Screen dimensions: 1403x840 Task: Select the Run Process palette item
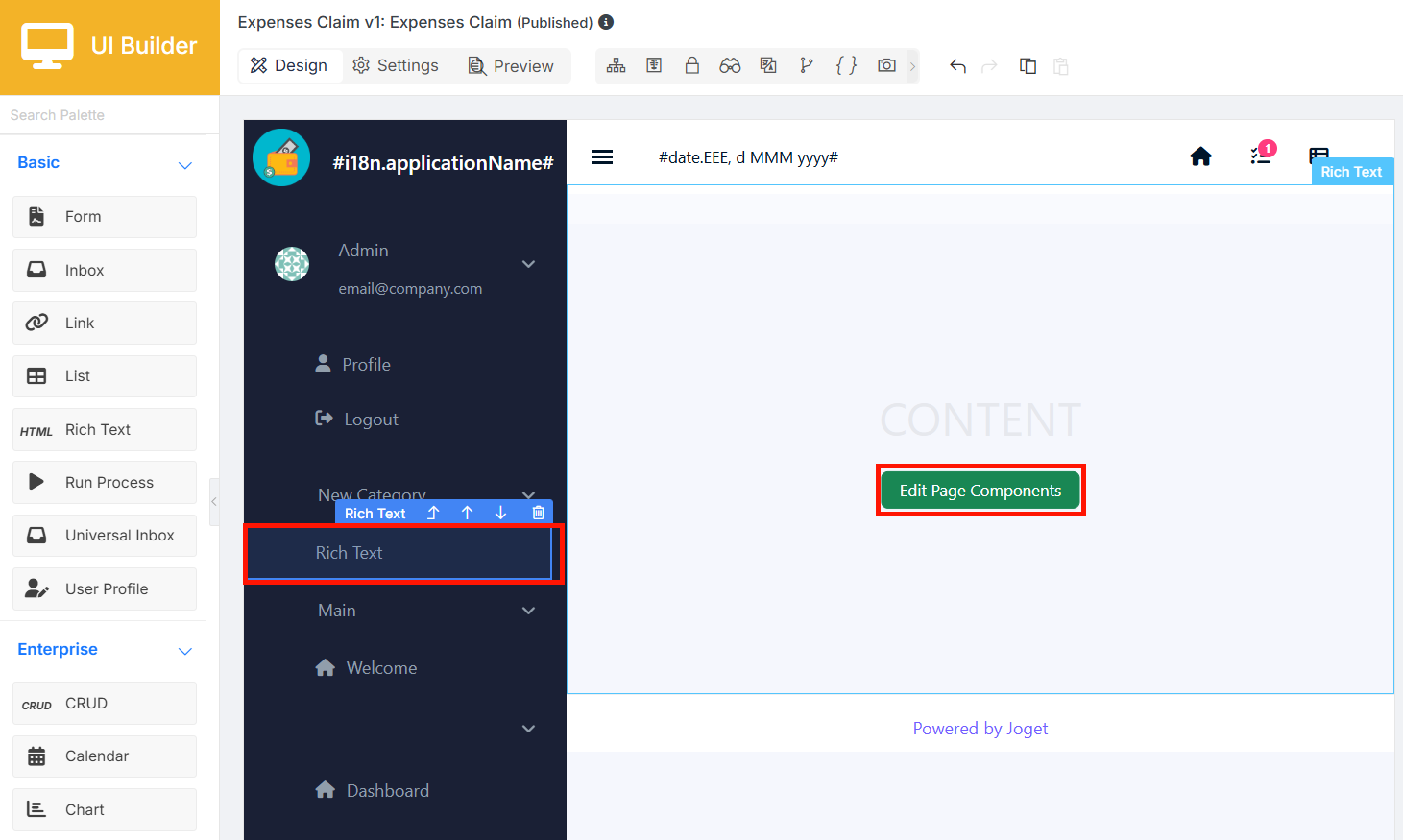point(105,482)
